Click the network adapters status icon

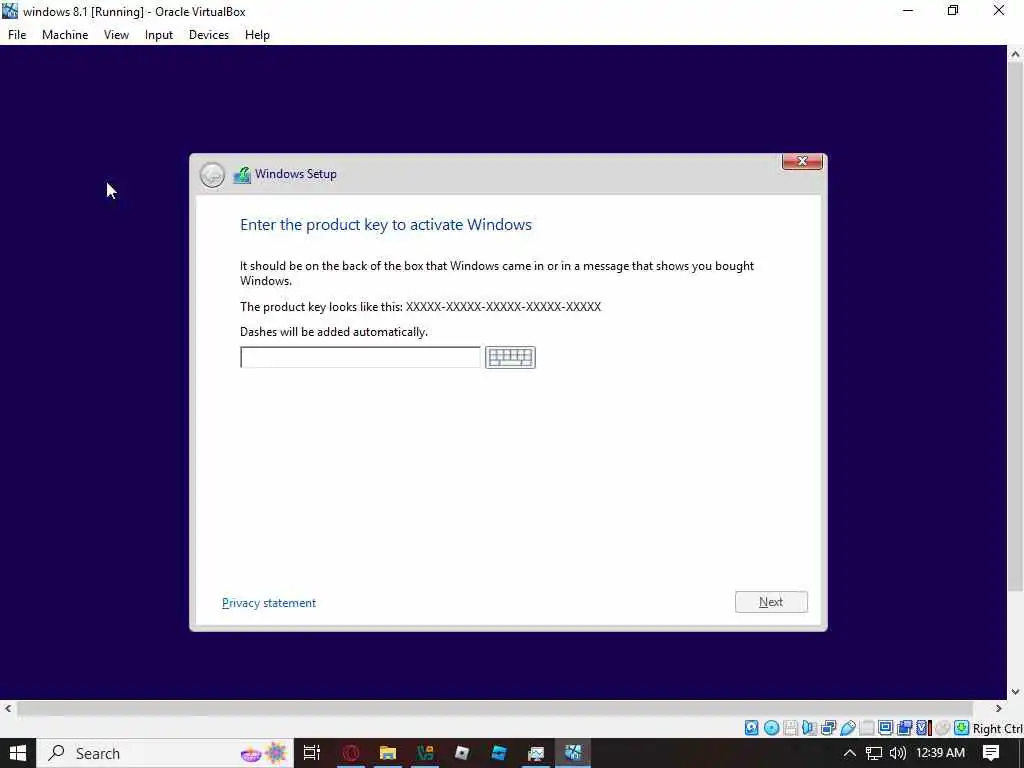click(x=829, y=728)
